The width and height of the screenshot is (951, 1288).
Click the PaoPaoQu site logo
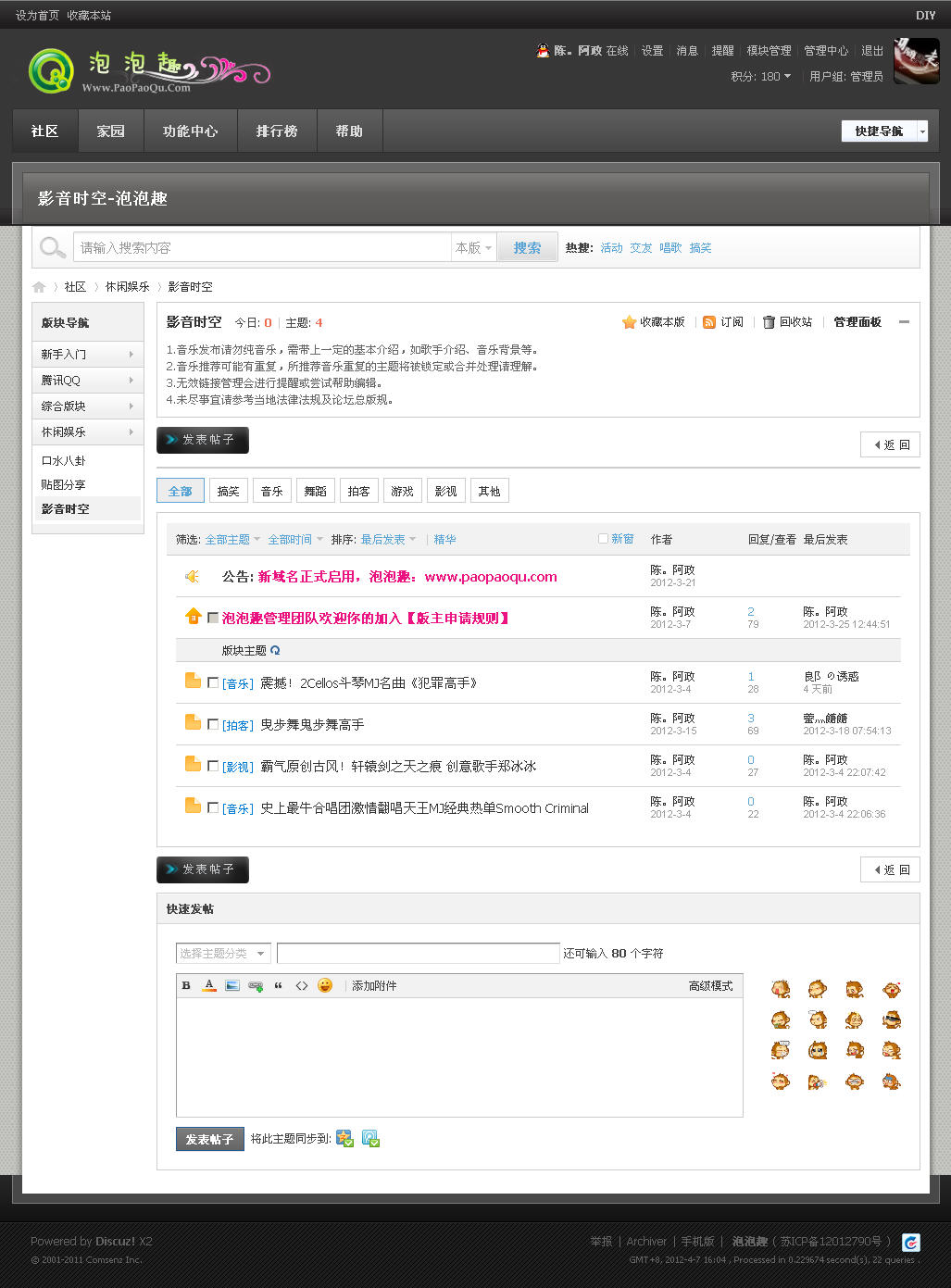[149, 70]
